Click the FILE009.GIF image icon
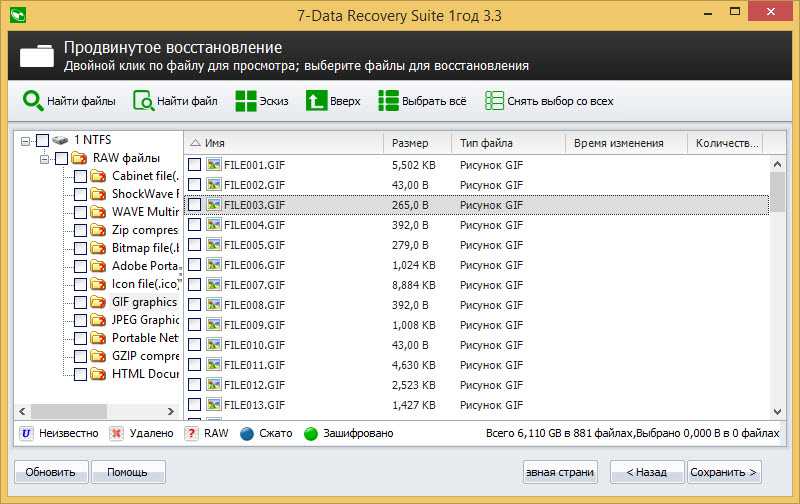800x504 pixels. click(214, 324)
